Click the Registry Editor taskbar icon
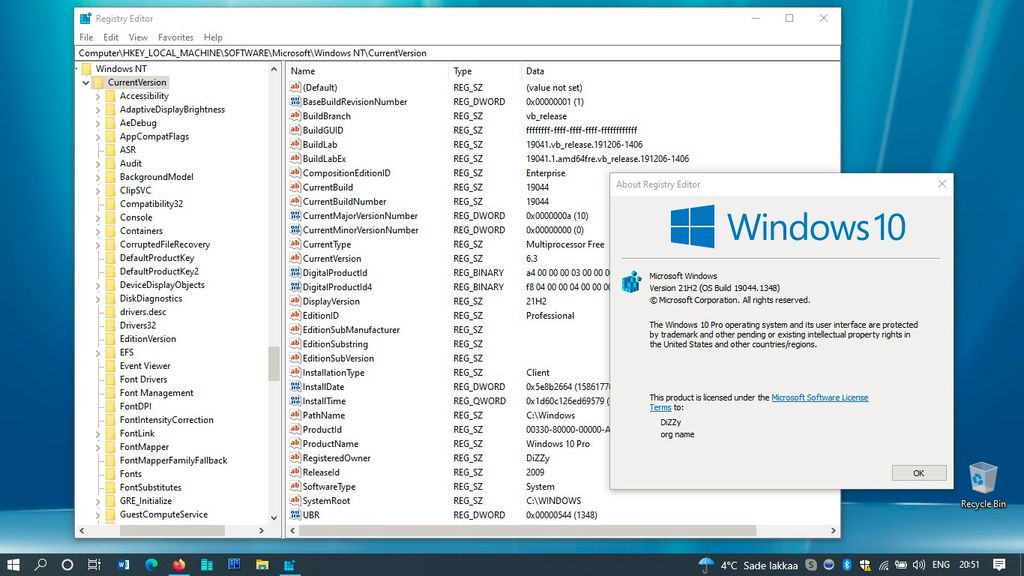This screenshot has height=576, width=1024. [x=289, y=564]
